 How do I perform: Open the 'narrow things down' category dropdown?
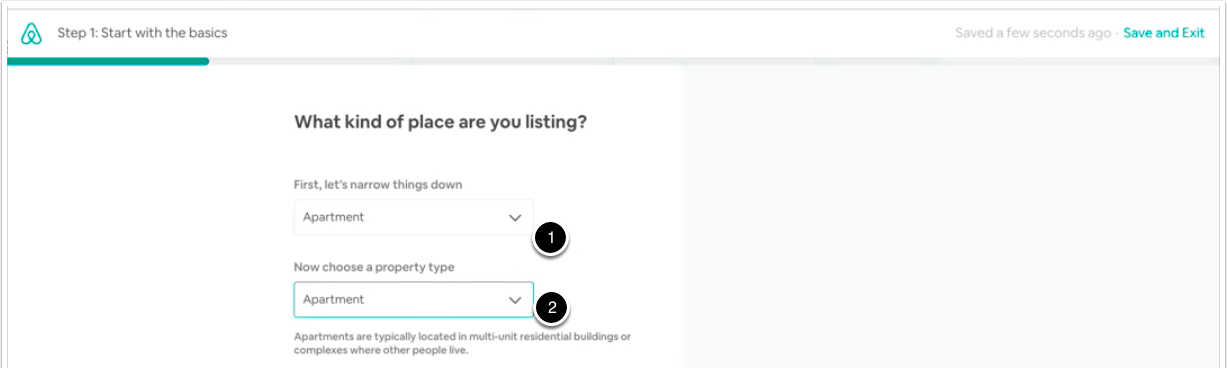point(413,217)
